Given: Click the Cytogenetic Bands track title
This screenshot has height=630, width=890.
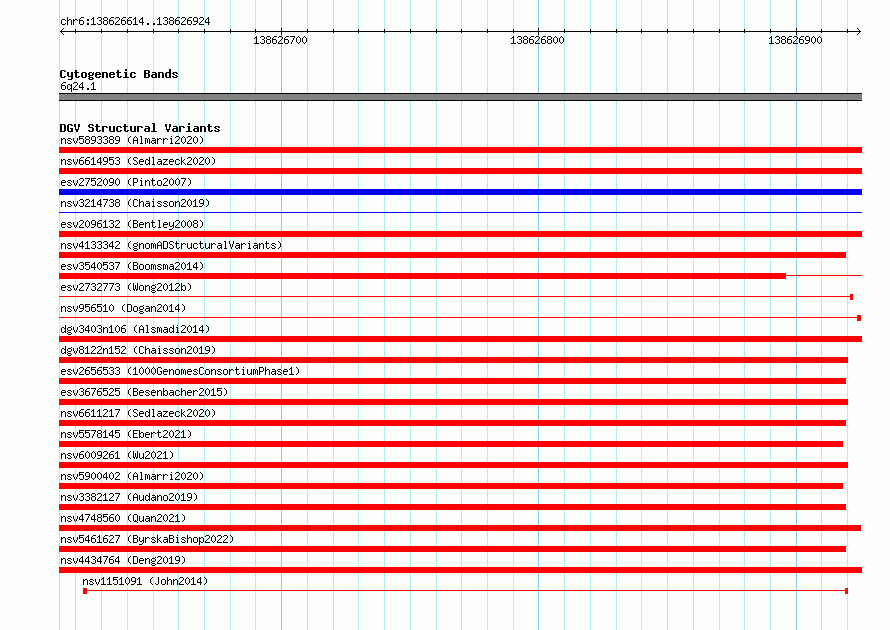Looking at the screenshot, I should (119, 74).
